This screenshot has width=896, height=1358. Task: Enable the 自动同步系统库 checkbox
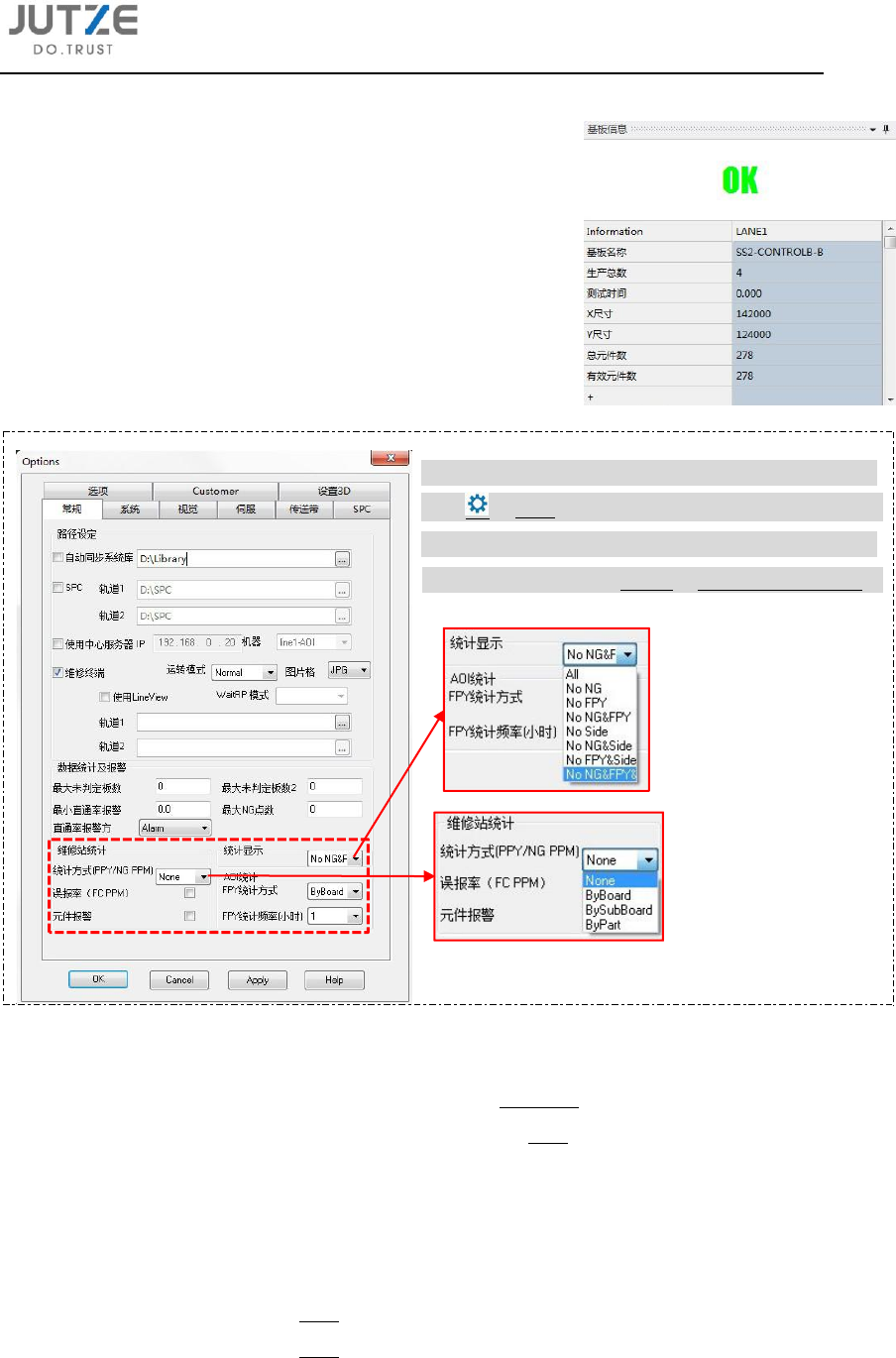(57, 557)
